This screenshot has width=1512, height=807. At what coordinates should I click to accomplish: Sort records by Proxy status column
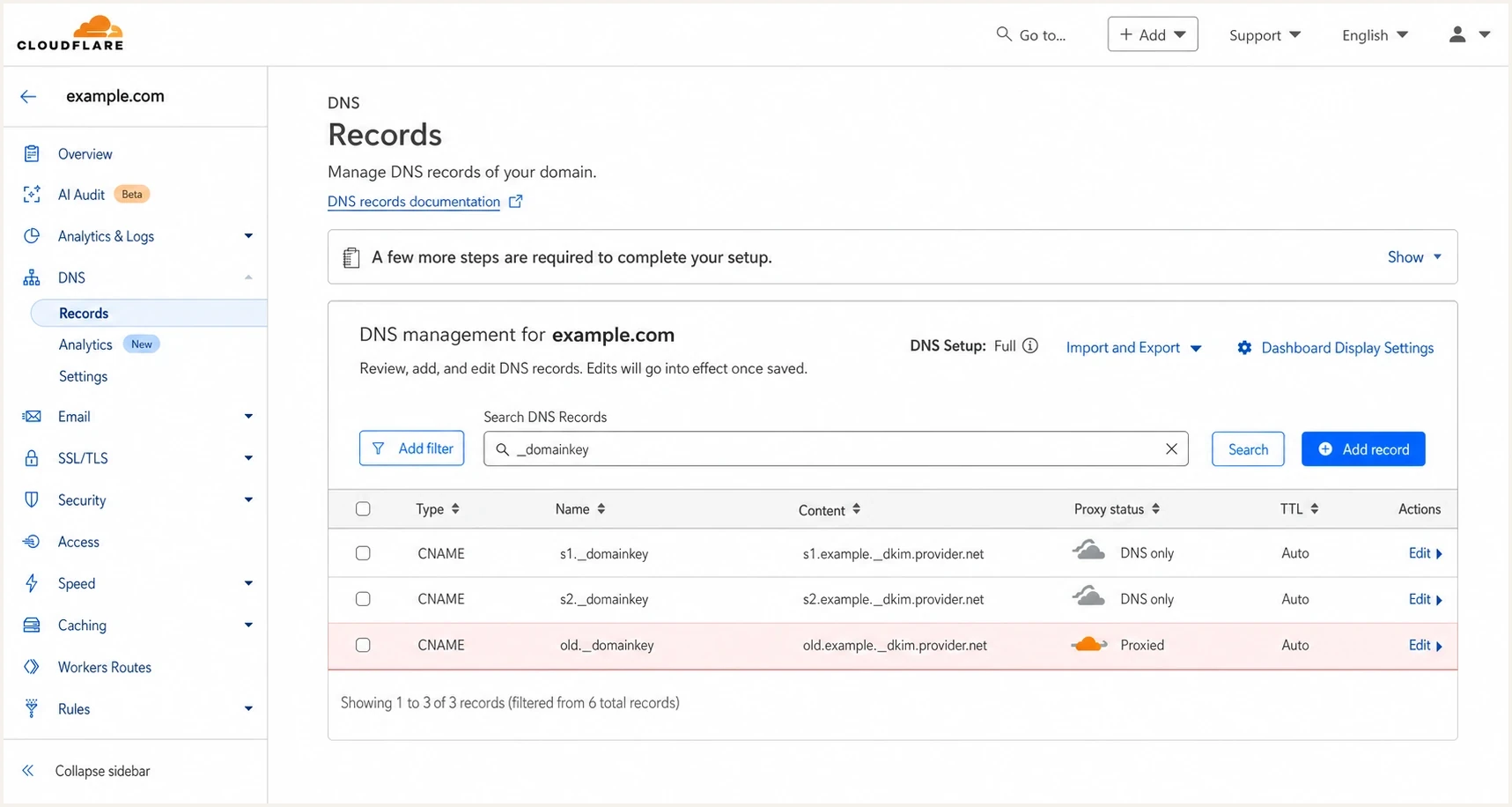pyautogui.click(x=1117, y=509)
